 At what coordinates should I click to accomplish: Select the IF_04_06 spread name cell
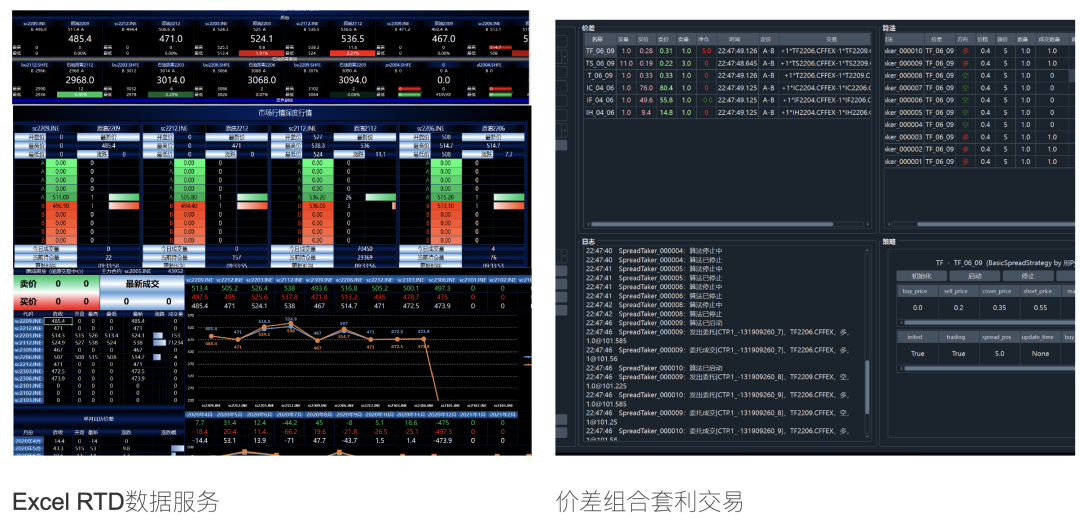600,101
